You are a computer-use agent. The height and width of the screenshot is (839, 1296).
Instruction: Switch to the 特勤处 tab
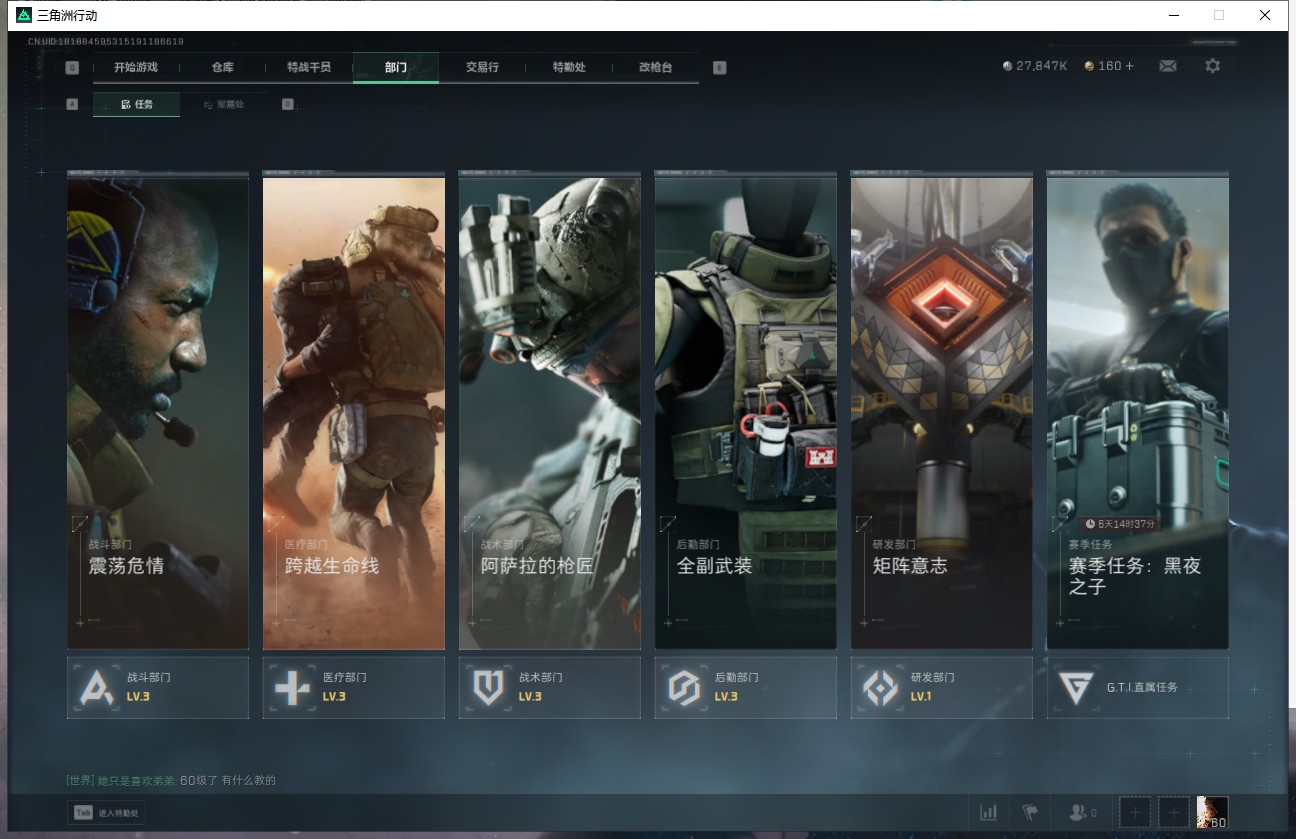[569, 67]
